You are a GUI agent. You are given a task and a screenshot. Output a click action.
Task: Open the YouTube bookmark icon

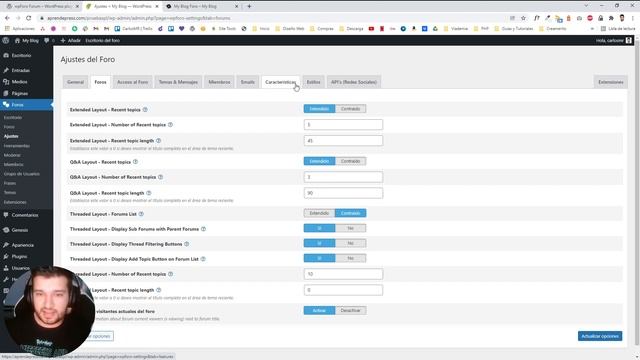(x=371, y=29)
